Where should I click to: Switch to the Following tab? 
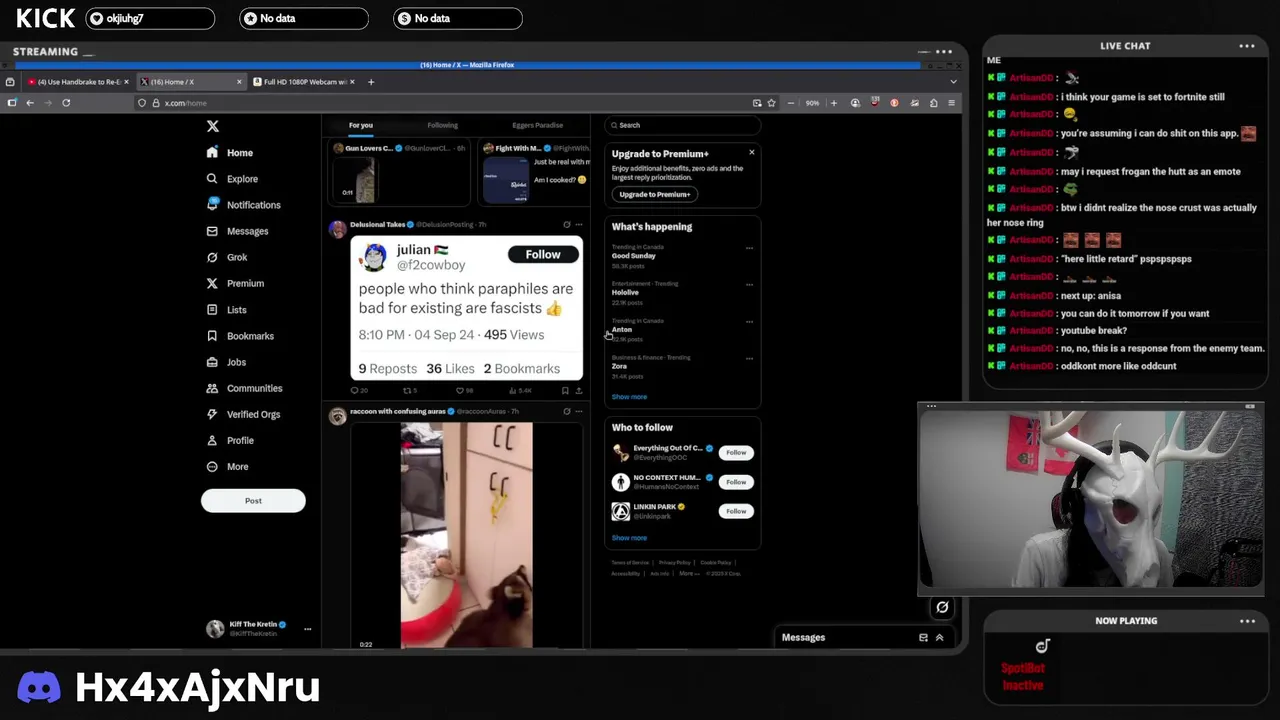[x=442, y=125]
